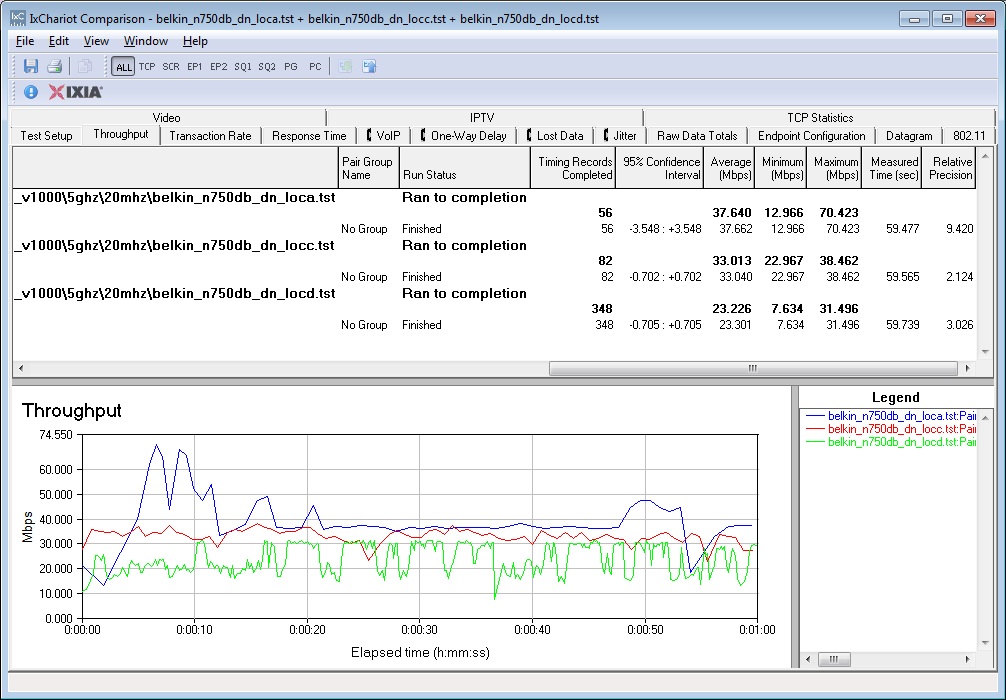Switch to the Throughput tab
Image resolution: width=1006 pixels, height=700 pixels.
coord(121,134)
